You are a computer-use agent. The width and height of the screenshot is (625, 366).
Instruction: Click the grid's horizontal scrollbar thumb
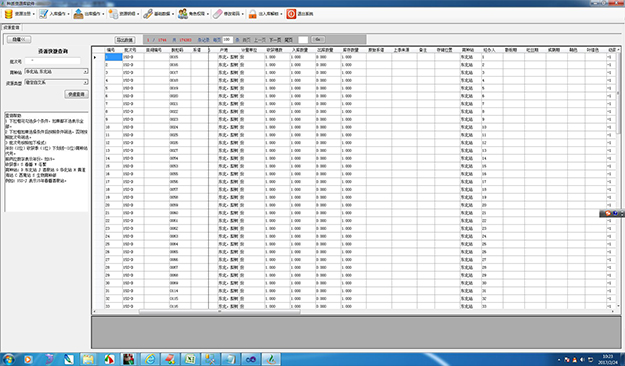coord(220,312)
